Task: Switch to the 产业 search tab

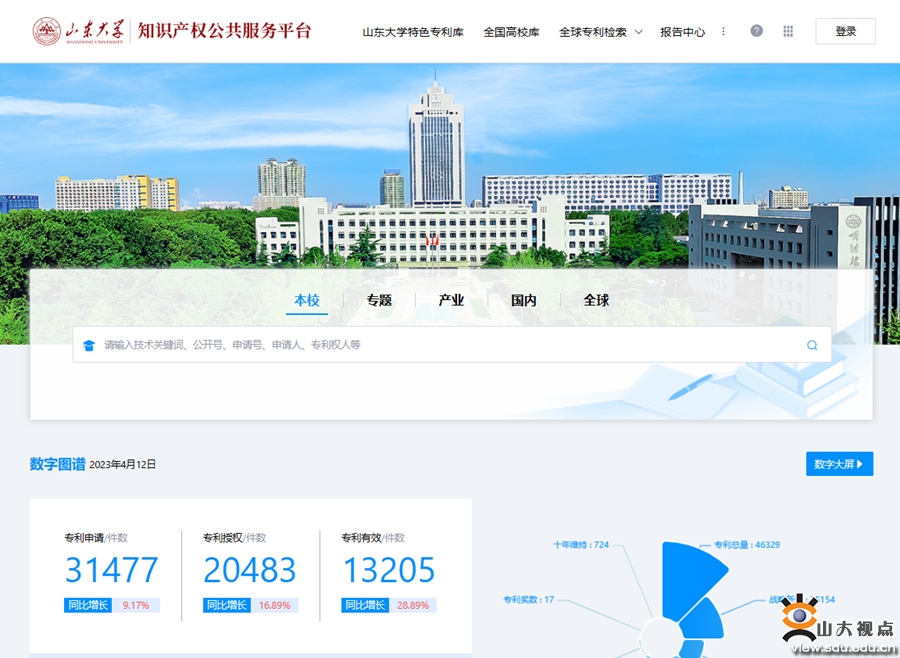Action: pos(451,300)
